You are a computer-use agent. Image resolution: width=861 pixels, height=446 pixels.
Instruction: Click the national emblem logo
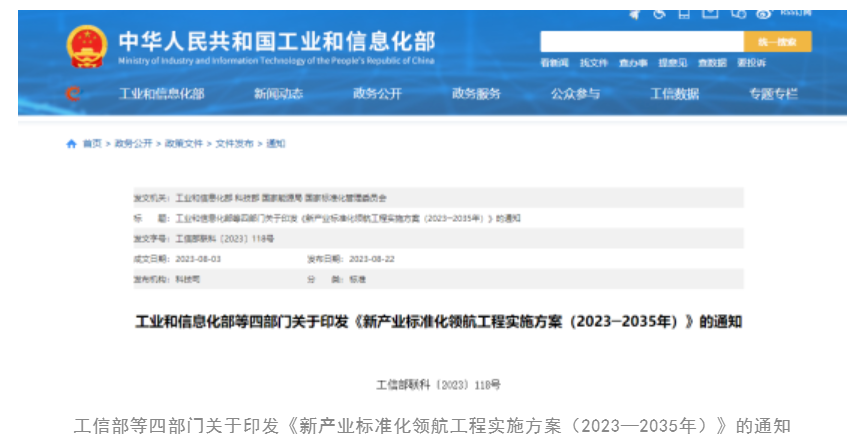pos(87,46)
